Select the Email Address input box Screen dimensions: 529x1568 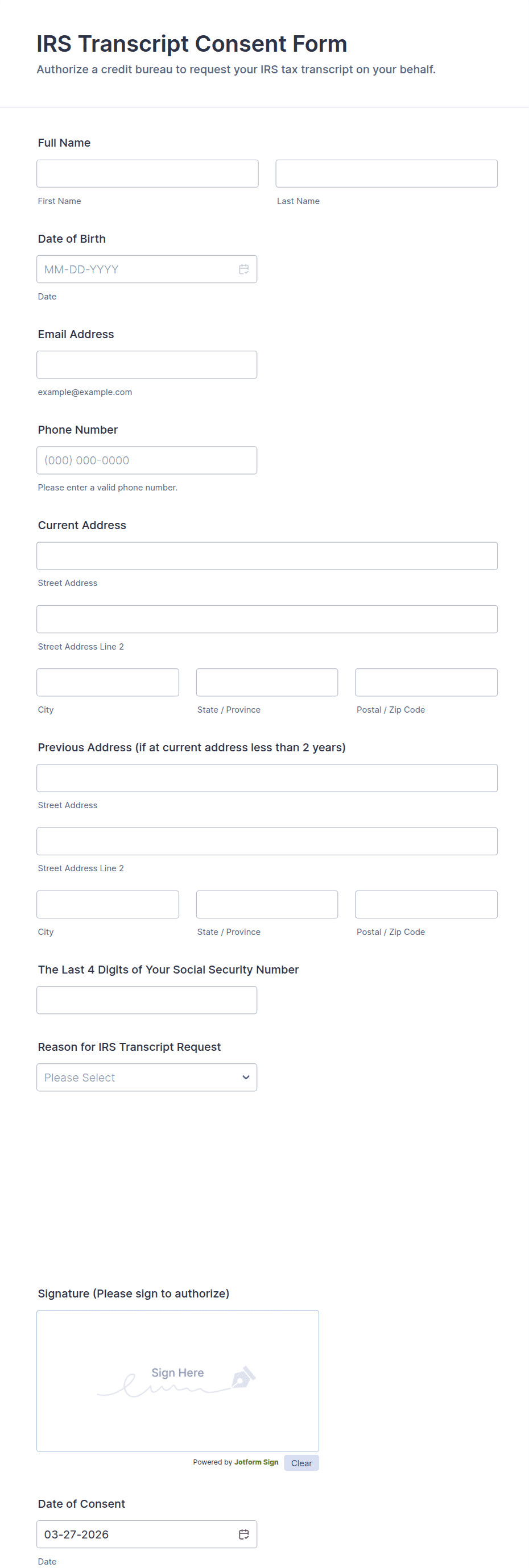pos(147,365)
